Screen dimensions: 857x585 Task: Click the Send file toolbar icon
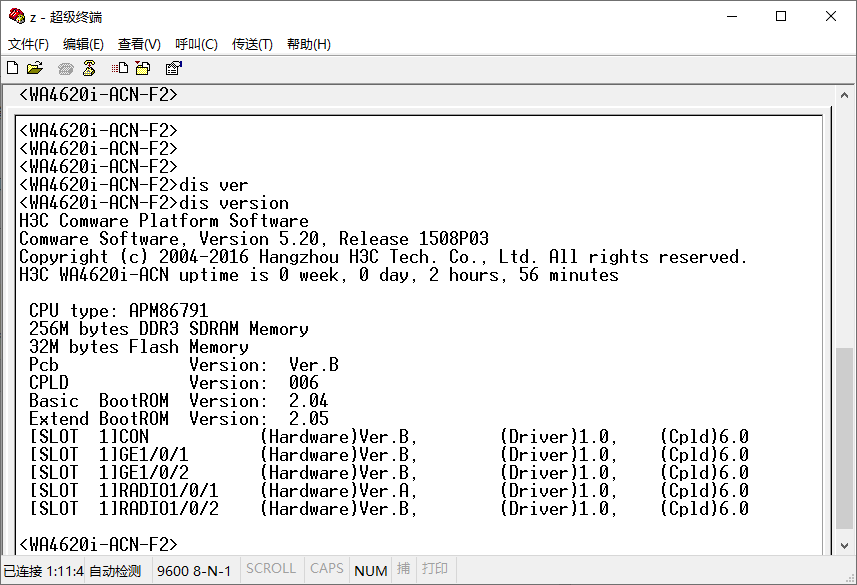coord(120,68)
